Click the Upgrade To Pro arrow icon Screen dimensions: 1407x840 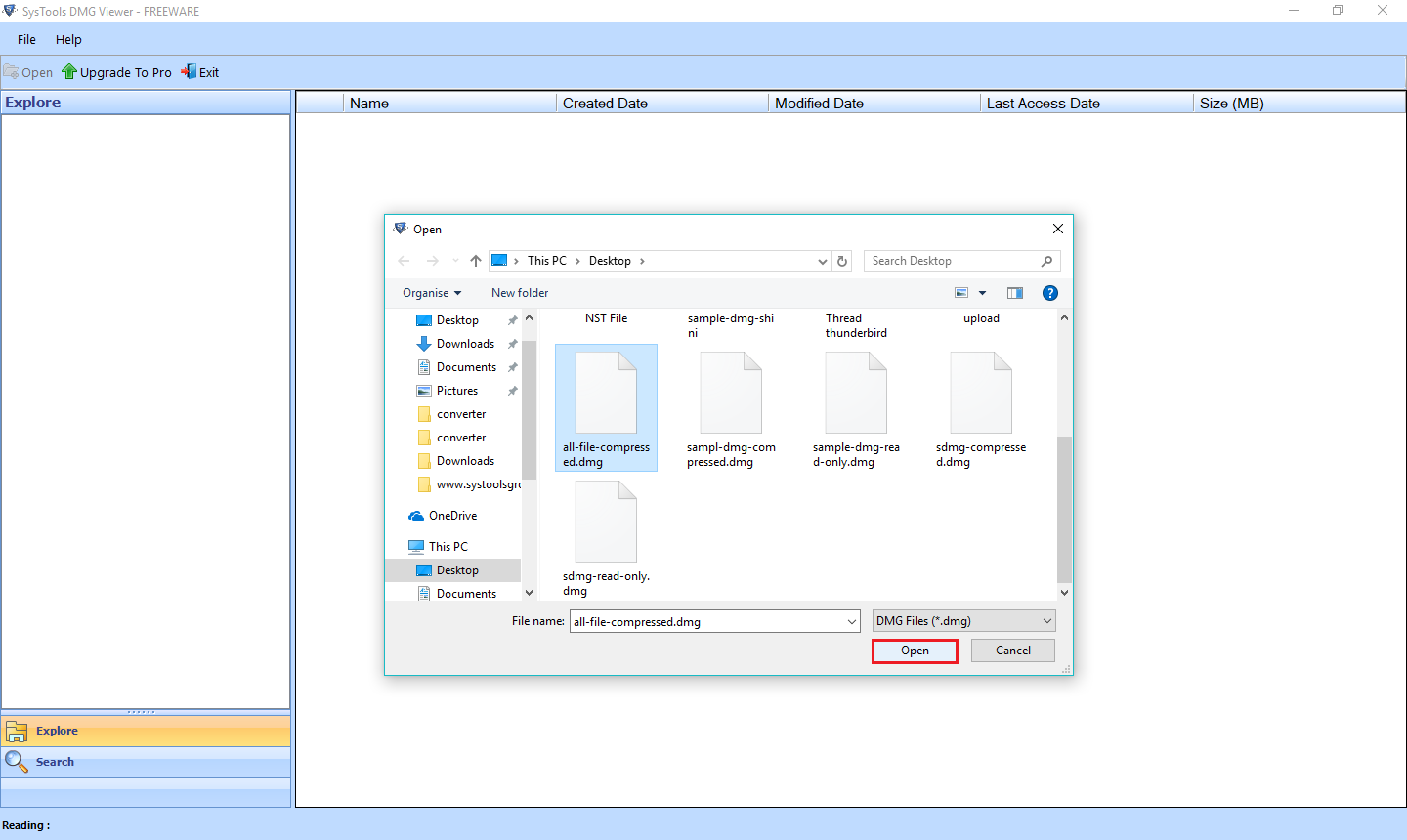click(69, 72)
